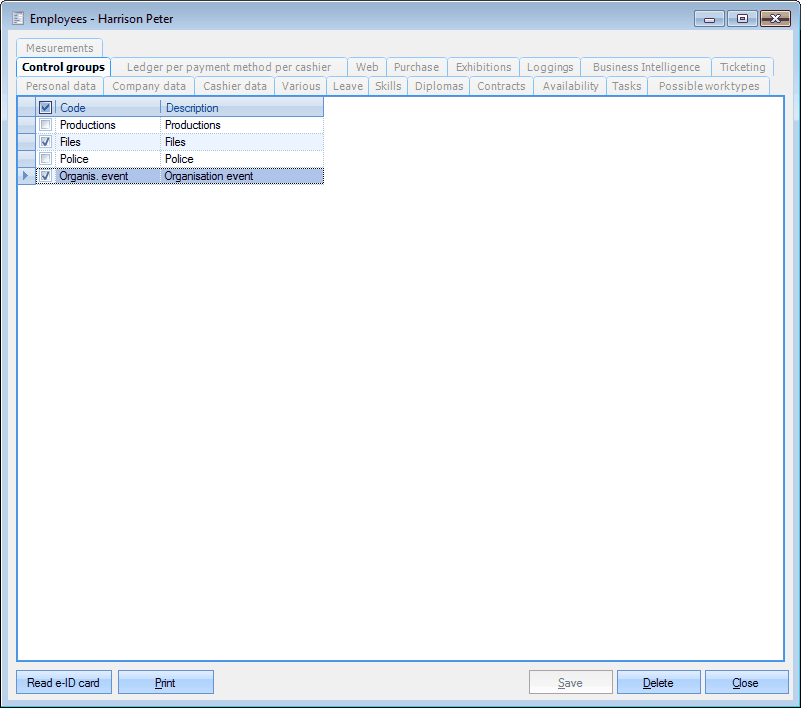Switch to the Personal data tab
Viewport: 801px width, 708px height.
pos(61,86)
